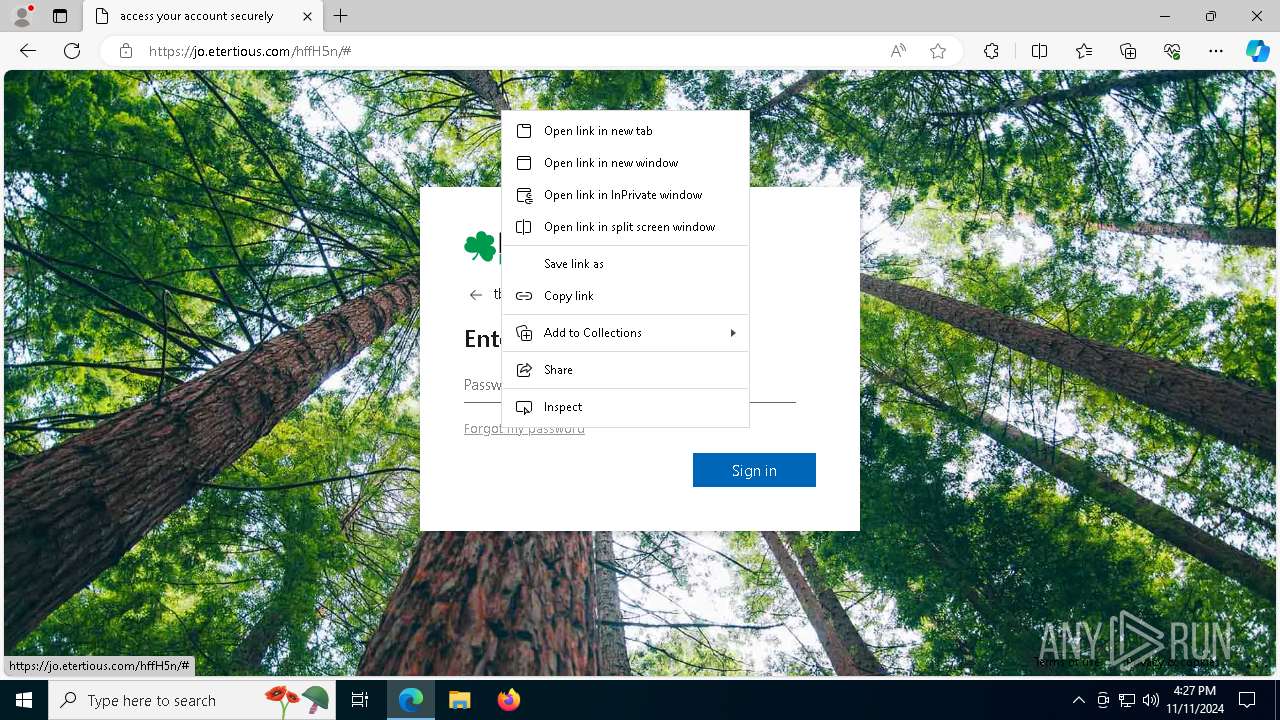Open the browser profile icon
Screen dimensions: 1280x720
click(x=22, y=16)
